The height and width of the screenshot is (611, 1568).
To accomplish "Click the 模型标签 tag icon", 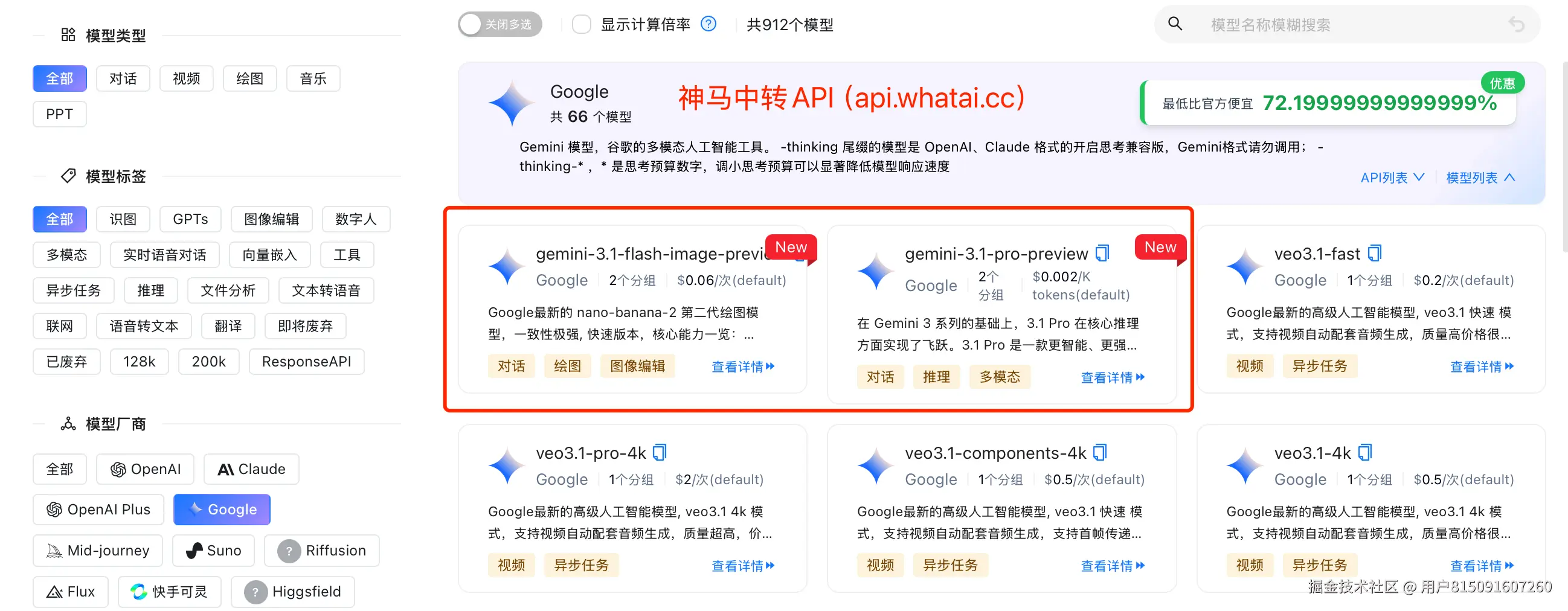I will [x=68, y=176].
